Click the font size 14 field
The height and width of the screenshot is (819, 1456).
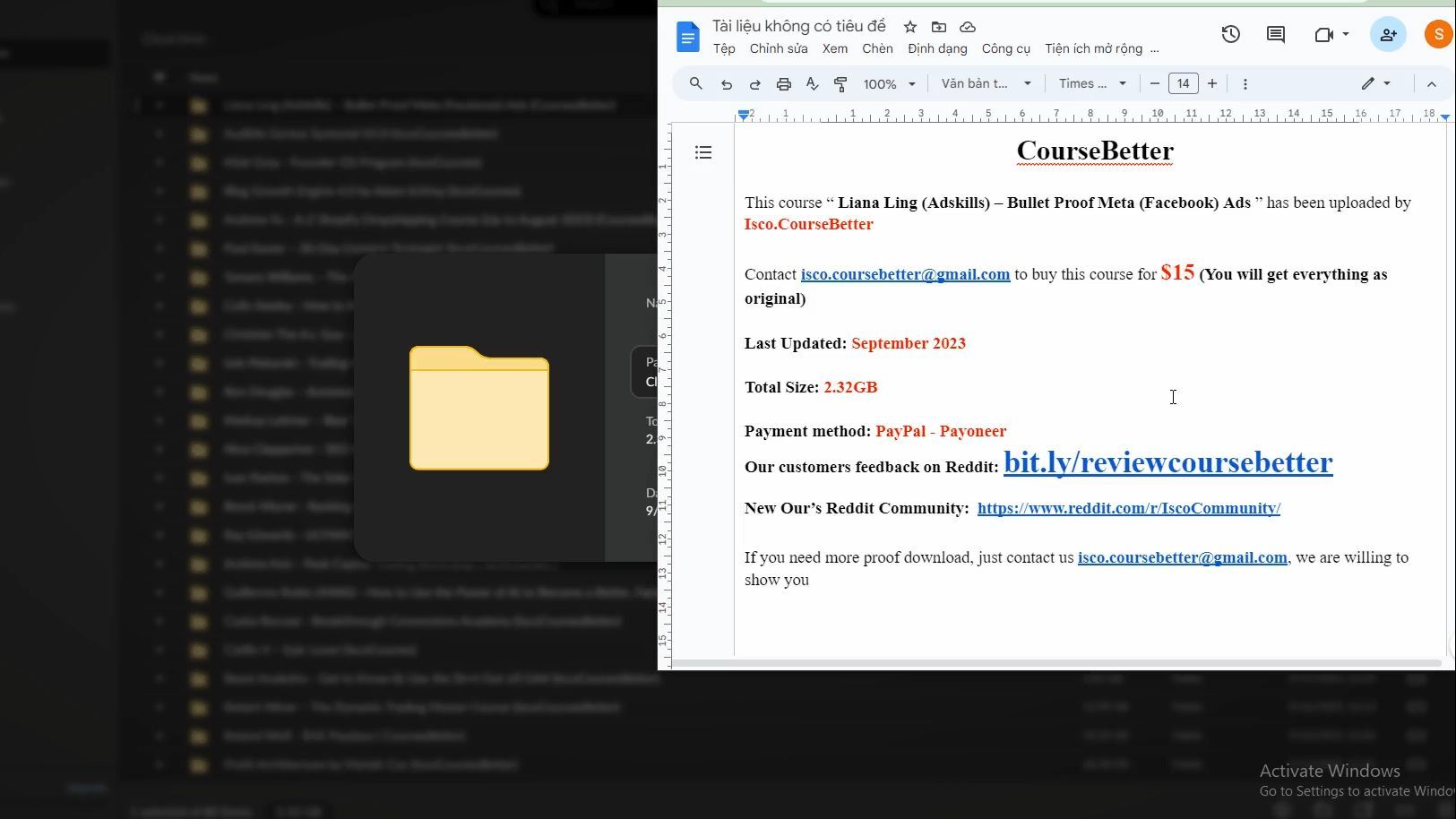tap(1184, 83)
